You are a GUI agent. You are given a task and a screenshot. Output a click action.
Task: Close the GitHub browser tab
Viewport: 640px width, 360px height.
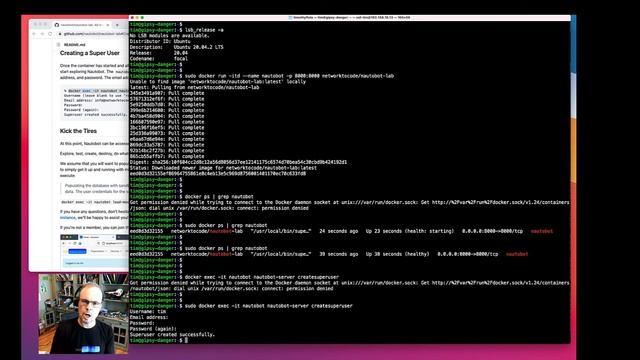pos(108,25)
